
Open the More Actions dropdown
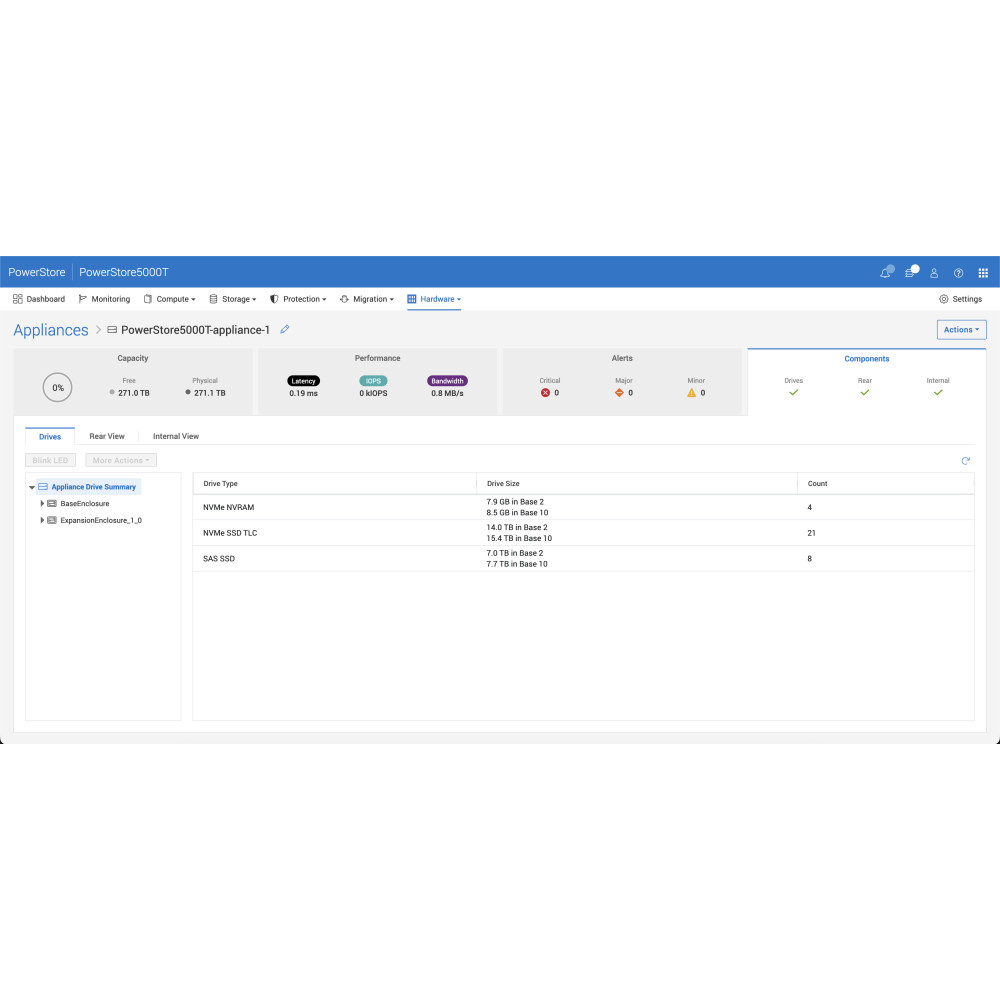coord(121,460)
